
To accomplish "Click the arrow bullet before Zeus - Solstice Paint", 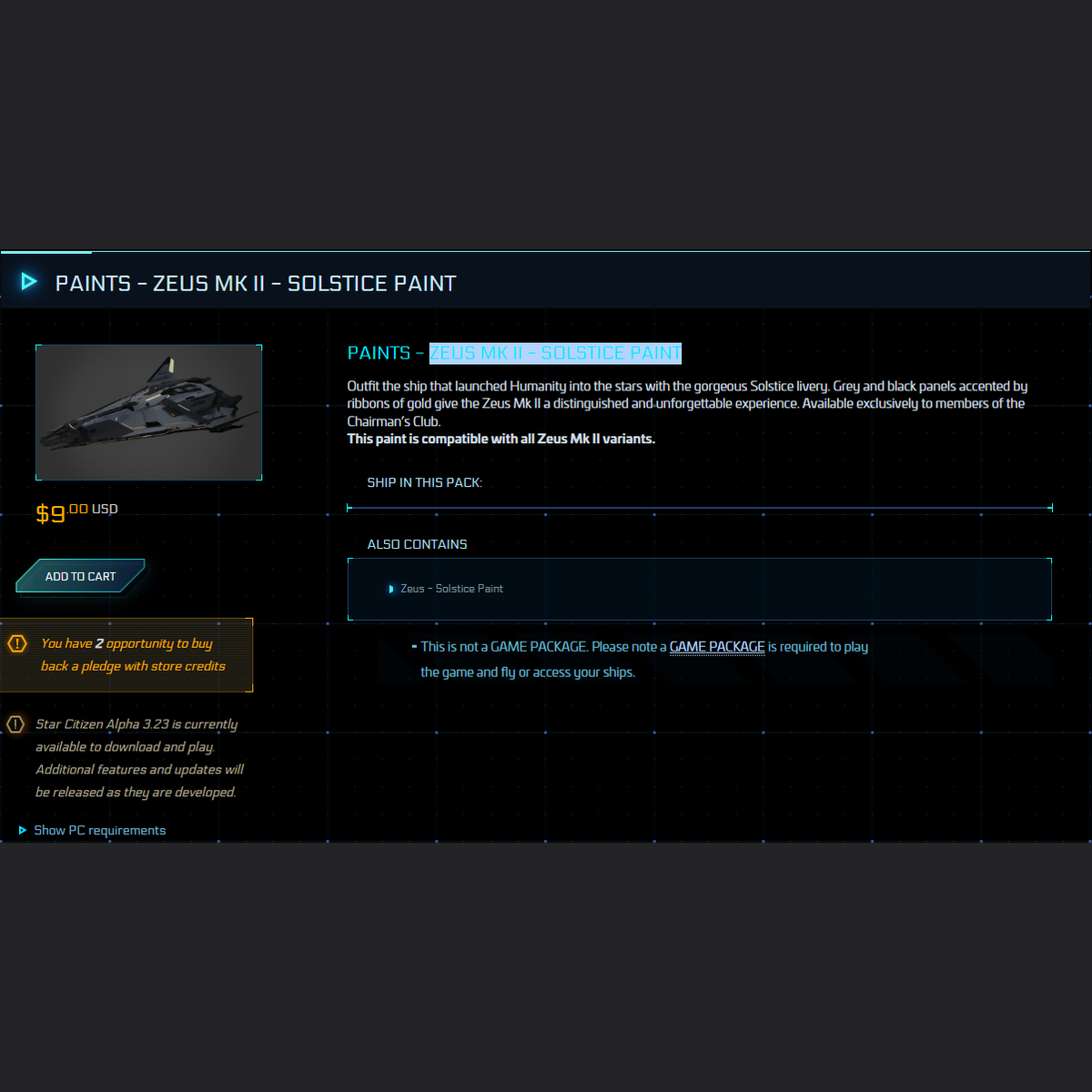I will [x=391, y=589].
